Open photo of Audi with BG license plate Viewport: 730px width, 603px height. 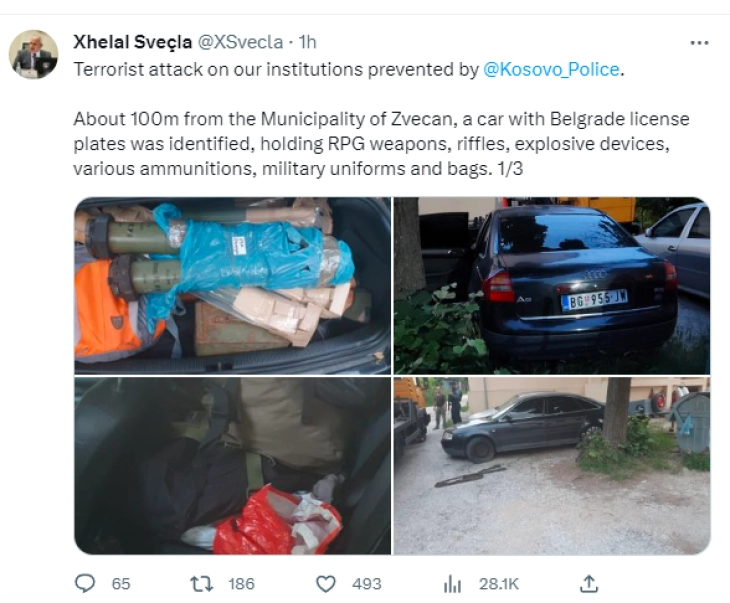click(x=552, y=285)
